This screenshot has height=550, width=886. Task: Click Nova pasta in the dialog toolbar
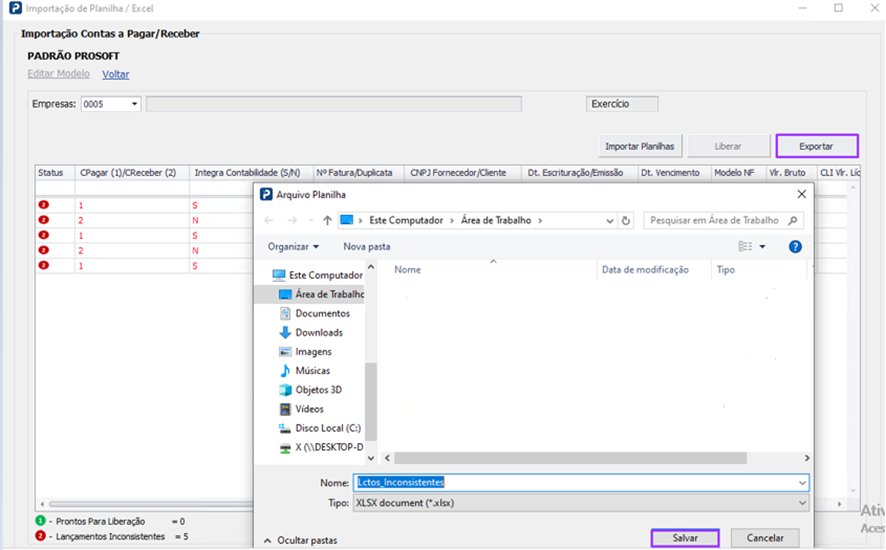coord(366,246)
